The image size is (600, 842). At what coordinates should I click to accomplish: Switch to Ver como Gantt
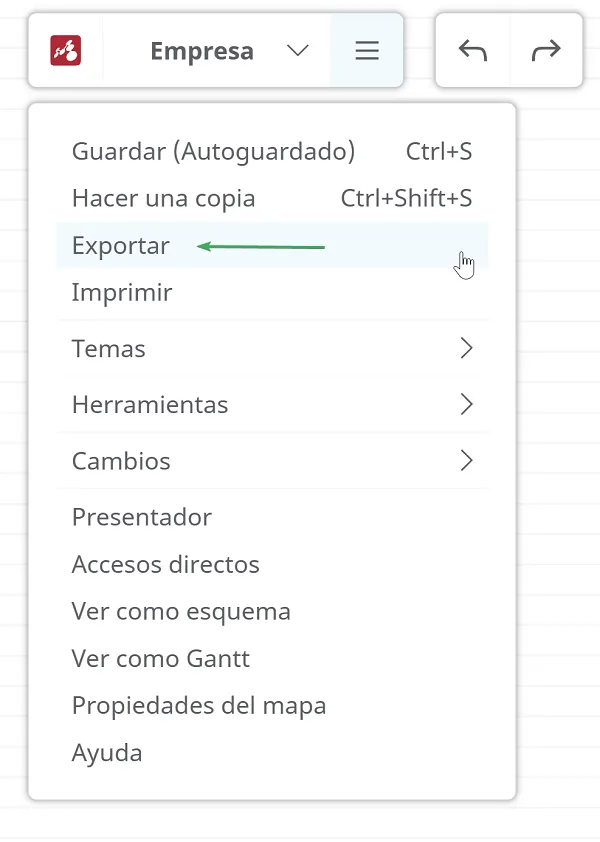click(x=161, y=658)
